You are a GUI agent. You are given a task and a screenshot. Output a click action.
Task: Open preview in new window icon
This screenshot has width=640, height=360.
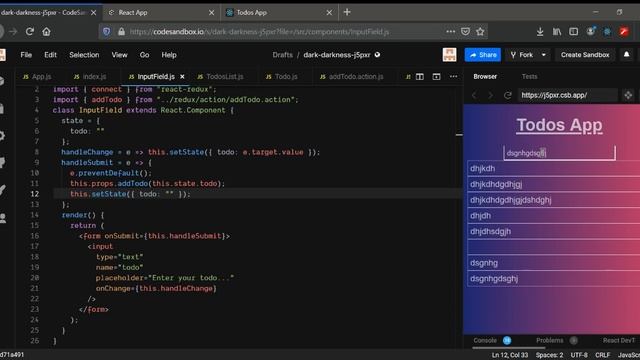[x=628, y=95]
